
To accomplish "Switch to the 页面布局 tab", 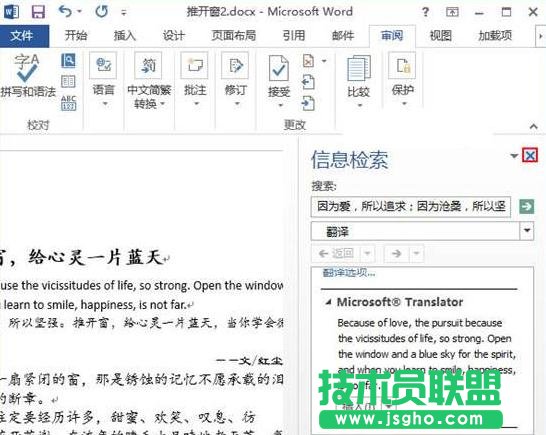I will pos(234,36).
